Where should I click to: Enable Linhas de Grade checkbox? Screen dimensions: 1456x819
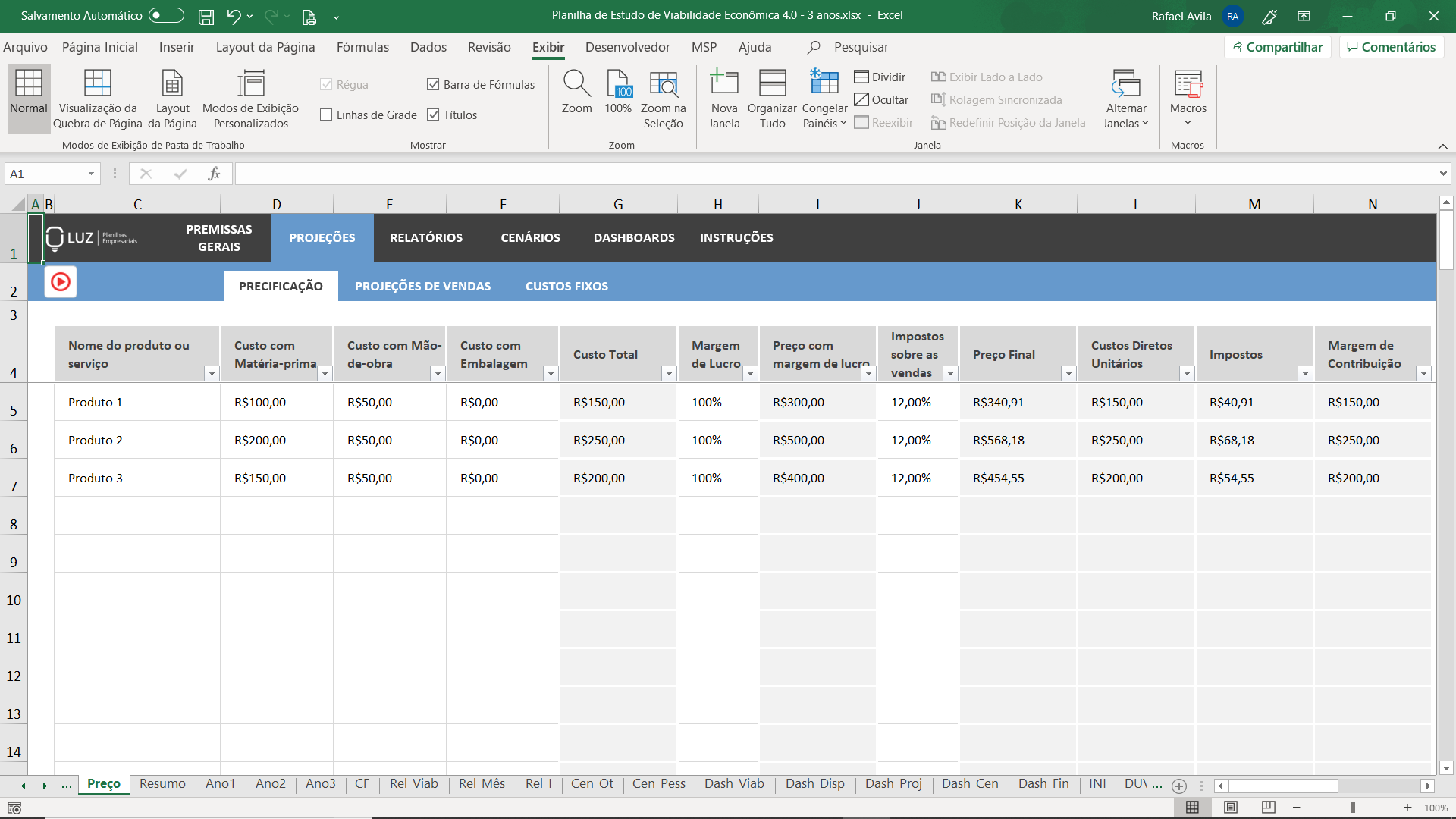pyautogui.click(x=327, y=115)
